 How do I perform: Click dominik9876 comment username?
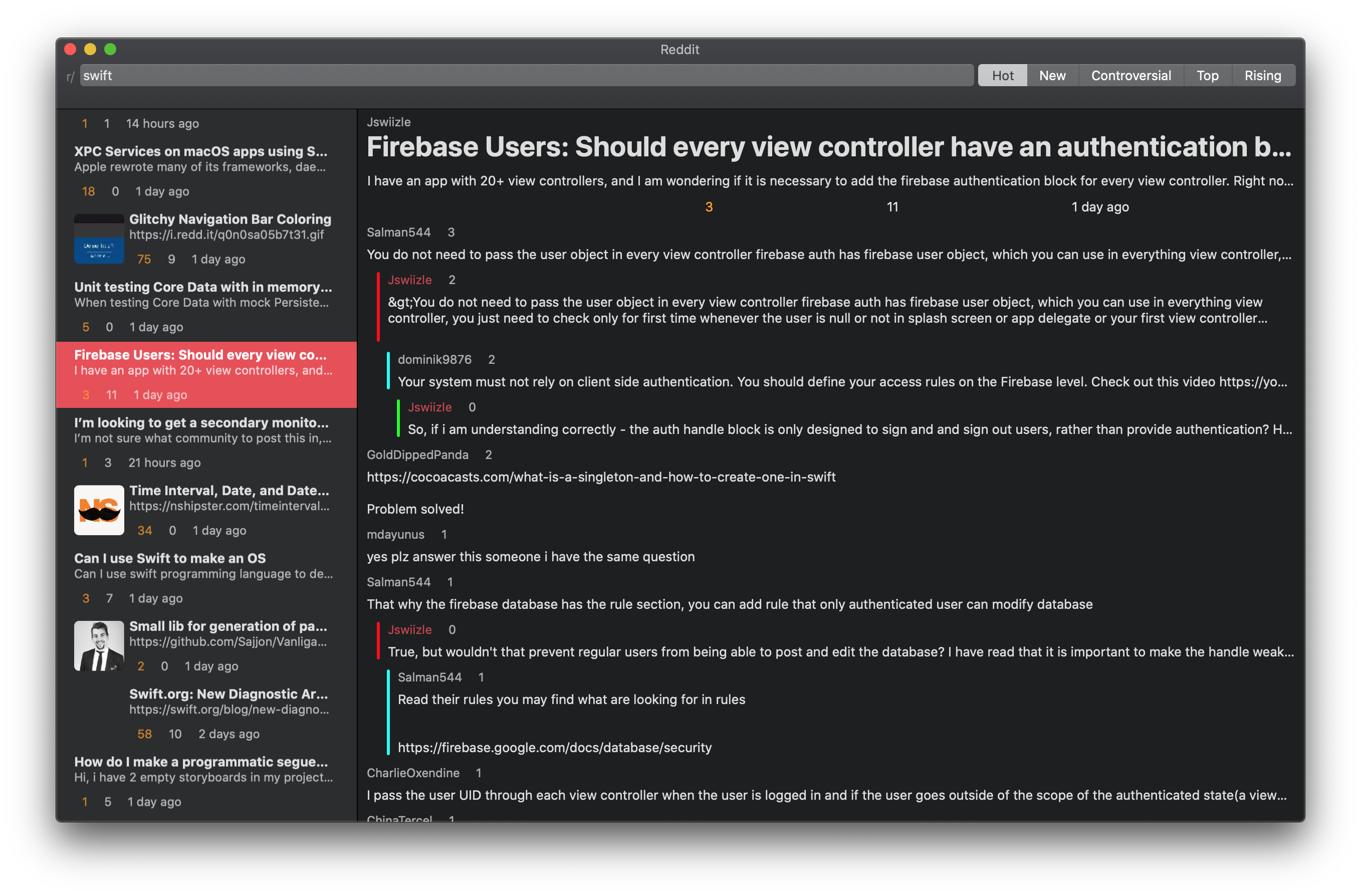click(434, 359)
